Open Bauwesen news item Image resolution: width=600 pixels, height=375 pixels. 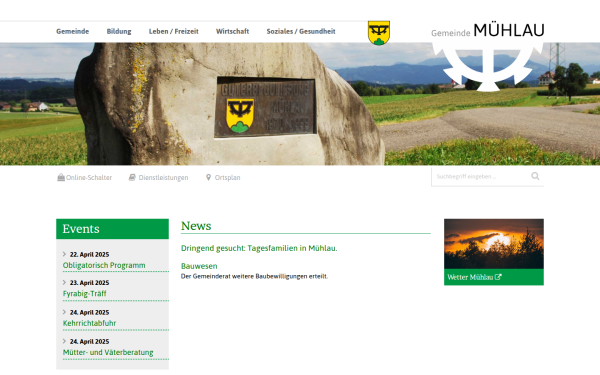click(x=199, y=266)
